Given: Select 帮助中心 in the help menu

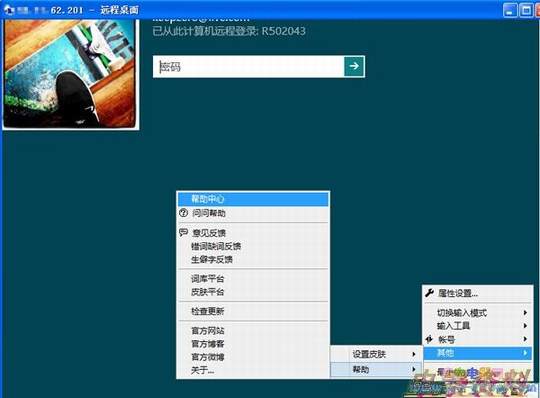Looking at the screenshot, I should 253,199.
